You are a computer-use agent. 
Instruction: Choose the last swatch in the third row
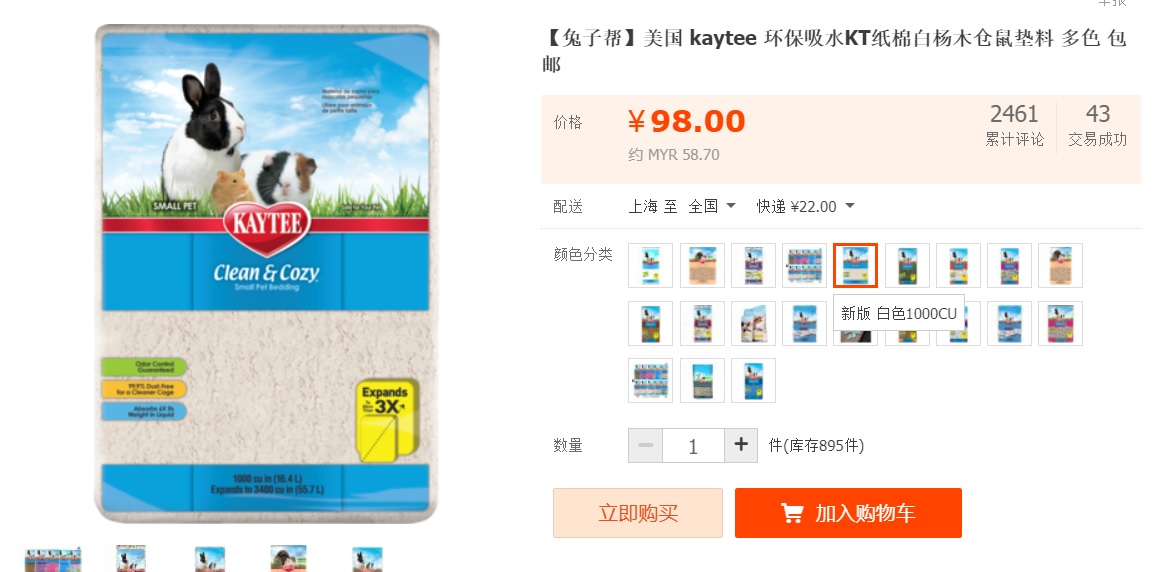(x=753, y=380)
